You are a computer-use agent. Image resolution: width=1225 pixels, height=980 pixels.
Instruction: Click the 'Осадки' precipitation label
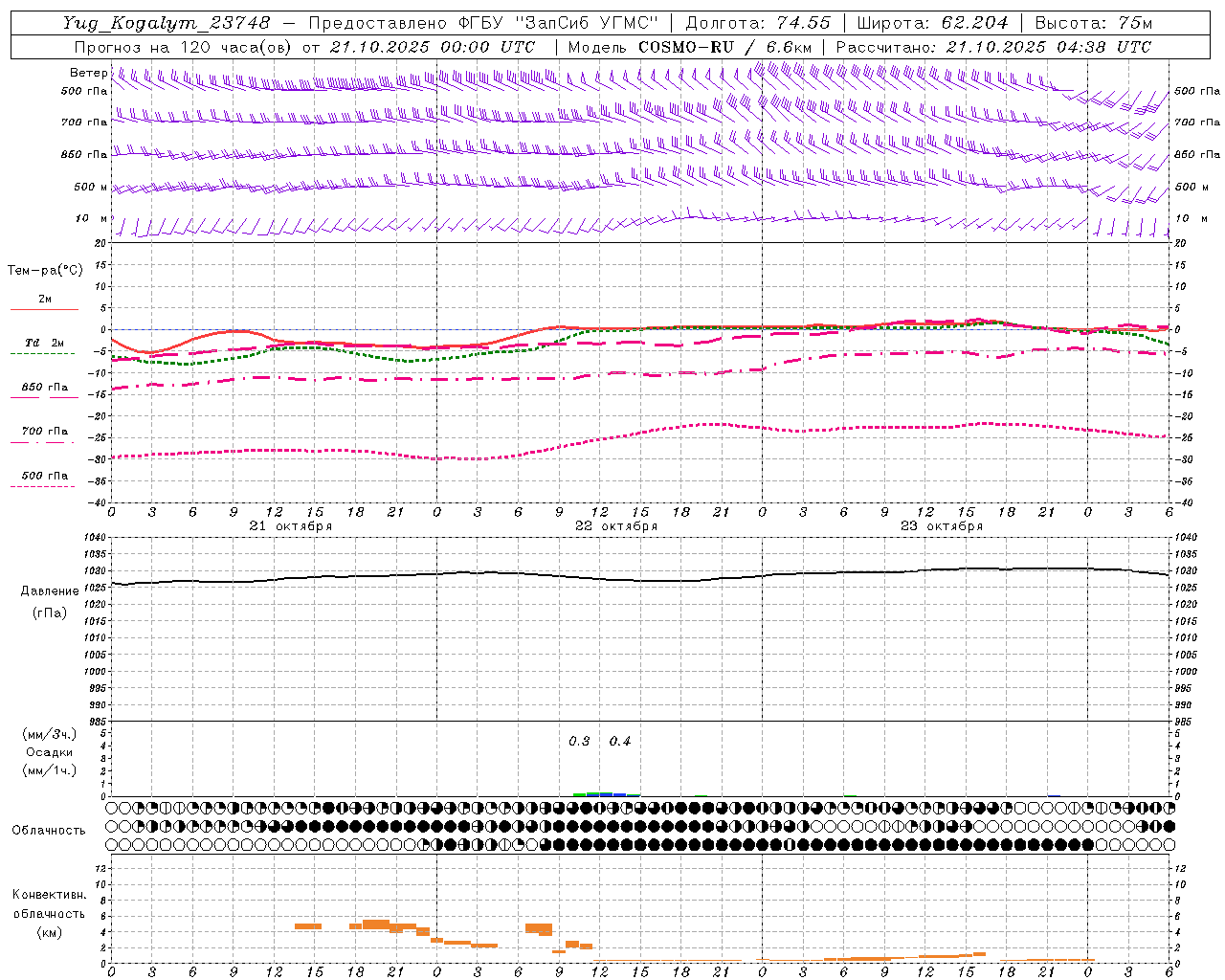click(x=50, y=752)
